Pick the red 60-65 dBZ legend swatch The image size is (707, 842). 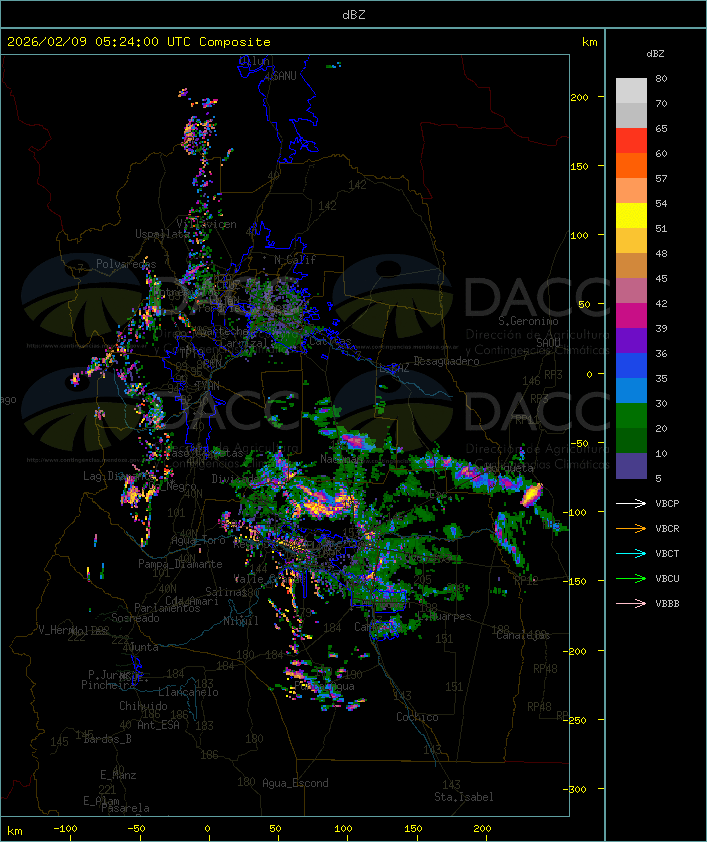[631, 141]
